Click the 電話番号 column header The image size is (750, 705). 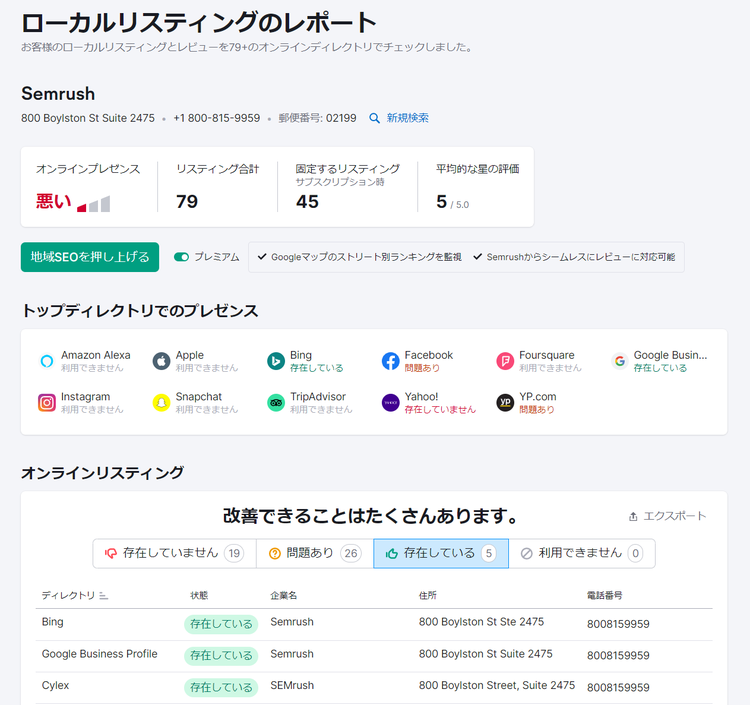[605, 595]
